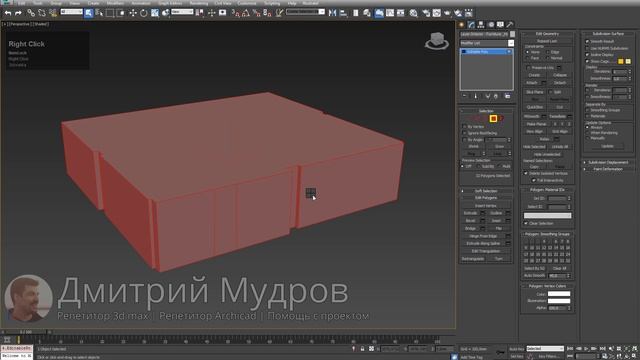Activate the Select Object tool
Viewport: 640px width, 360px height.
89,13
